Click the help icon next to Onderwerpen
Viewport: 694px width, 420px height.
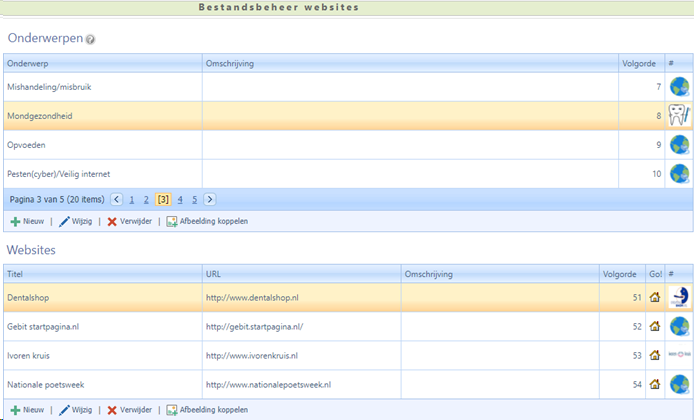[91, 40]
